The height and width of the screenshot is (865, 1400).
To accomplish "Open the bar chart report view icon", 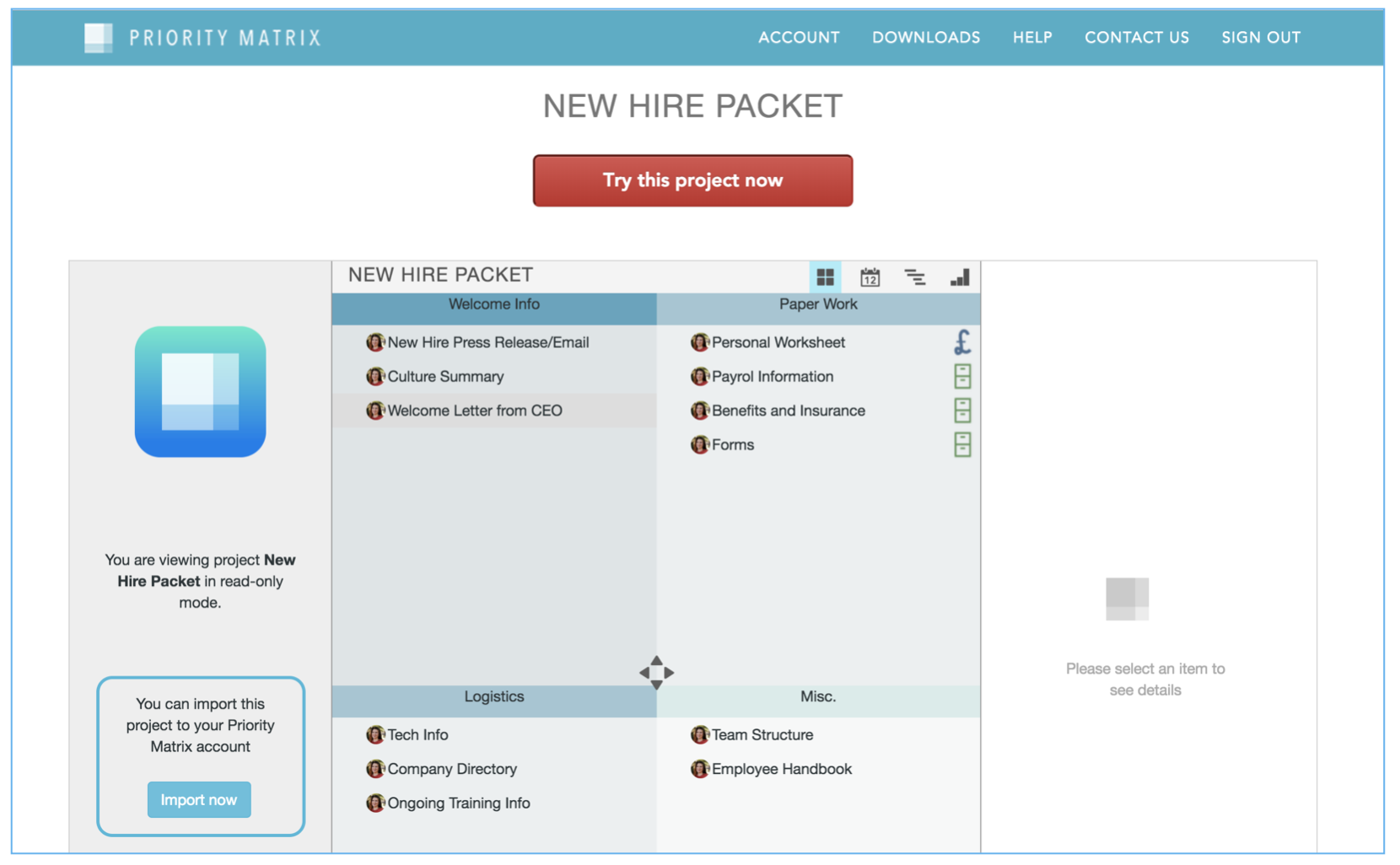I will pyautogui.click(x=960, y=277).
